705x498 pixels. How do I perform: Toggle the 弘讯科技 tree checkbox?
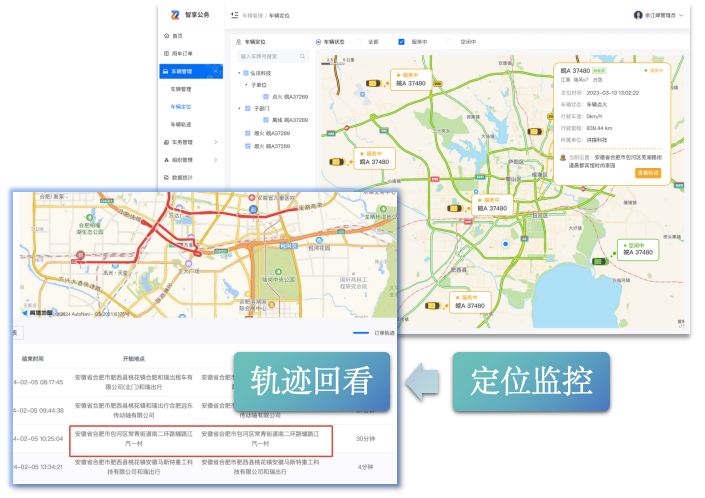tap(246, 73)
